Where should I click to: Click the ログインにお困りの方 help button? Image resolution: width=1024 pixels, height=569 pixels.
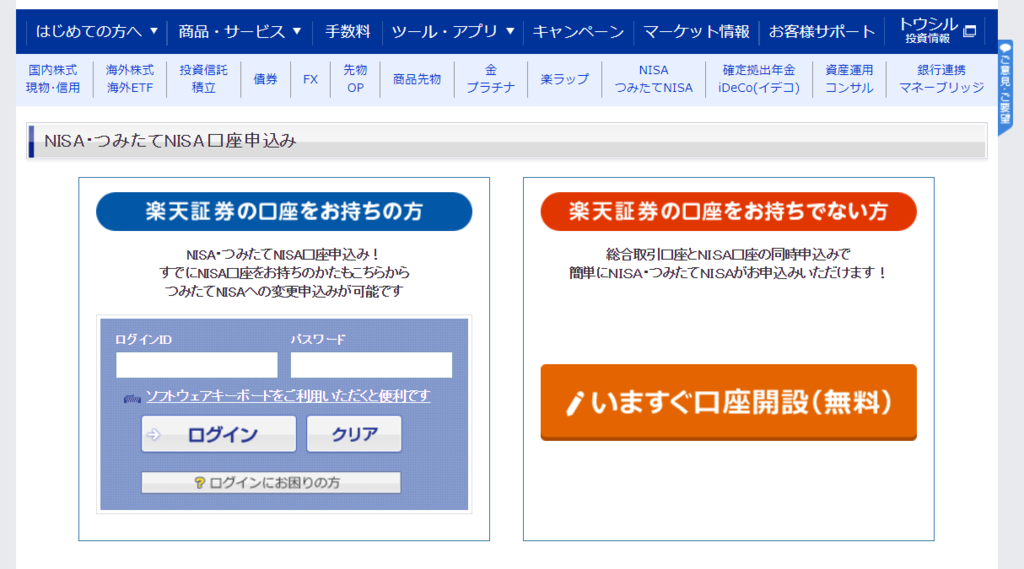pyautogui.click(x=271, y=483)
